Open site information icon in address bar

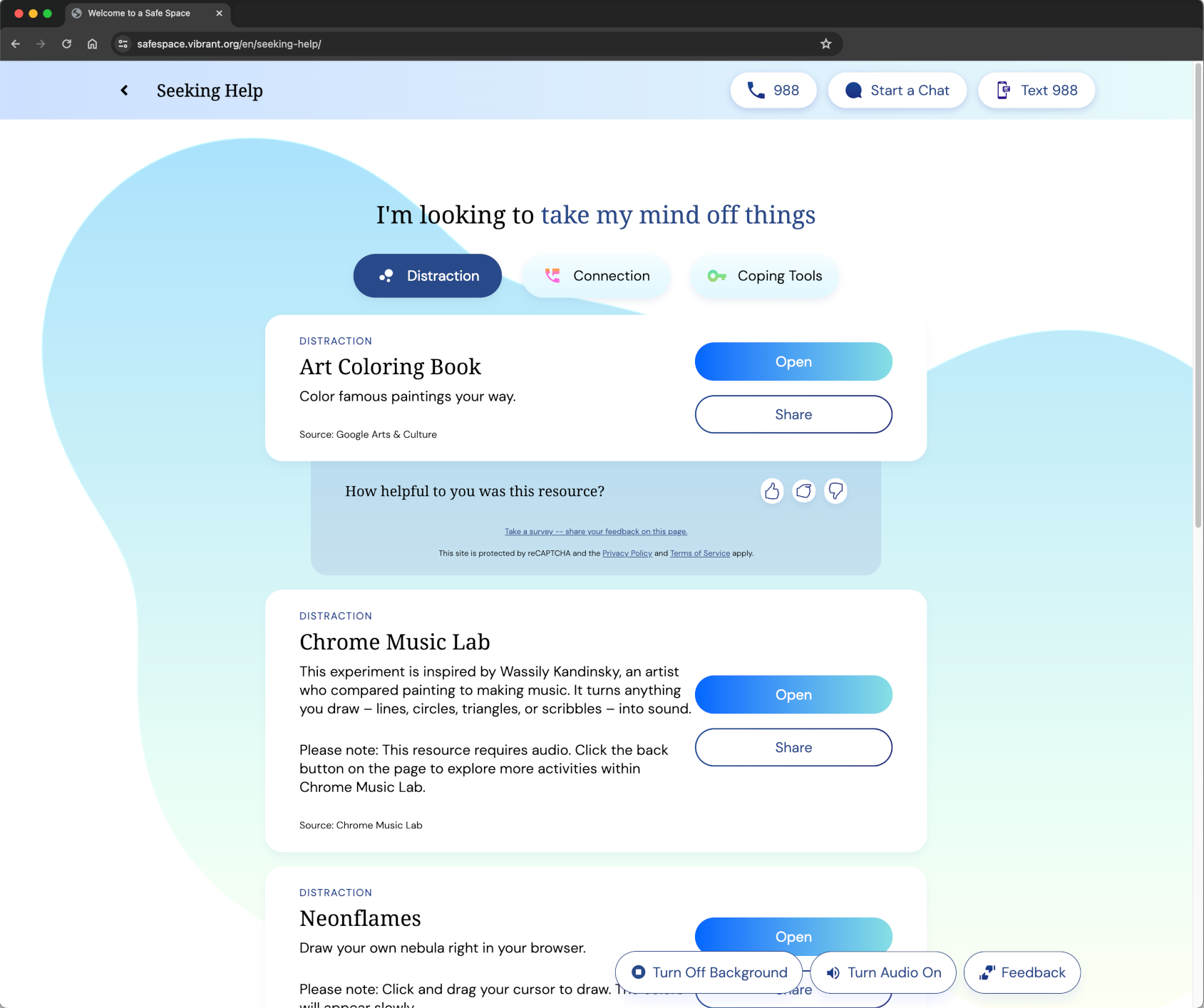coord(123,44)
